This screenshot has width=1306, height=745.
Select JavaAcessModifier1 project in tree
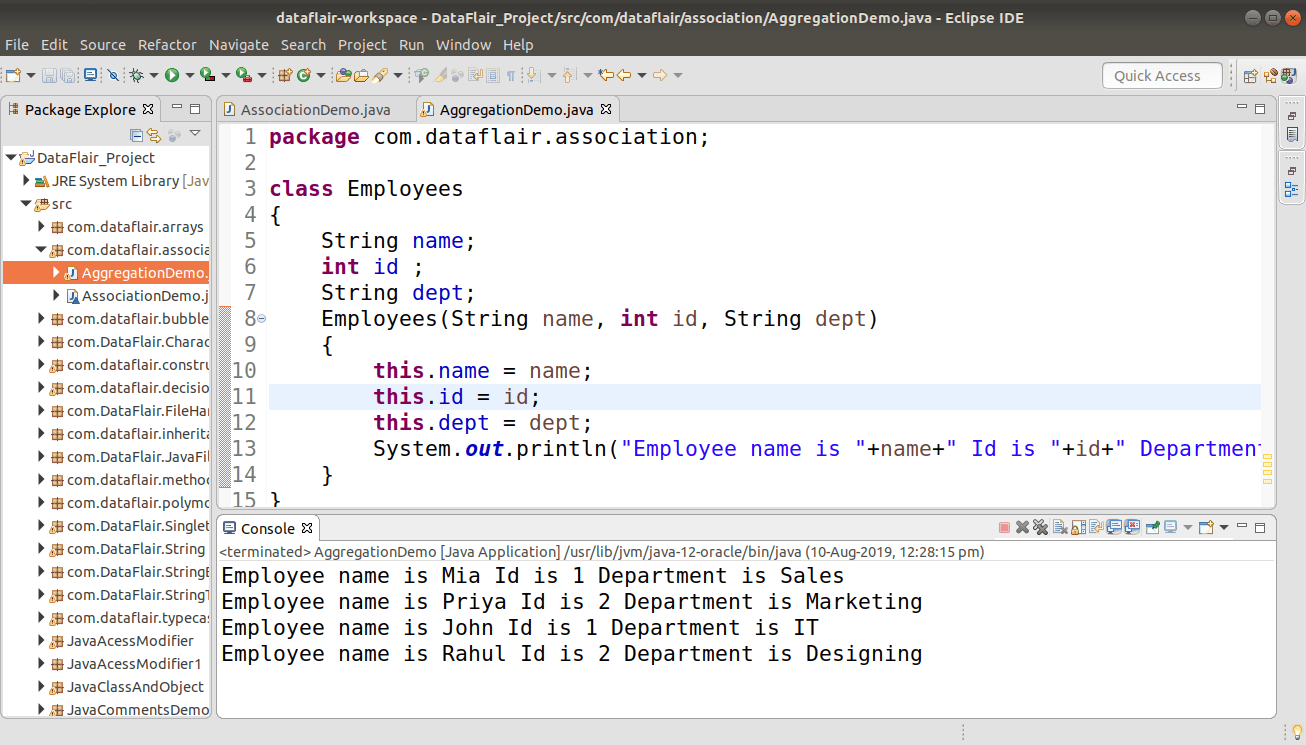[134, 664]
